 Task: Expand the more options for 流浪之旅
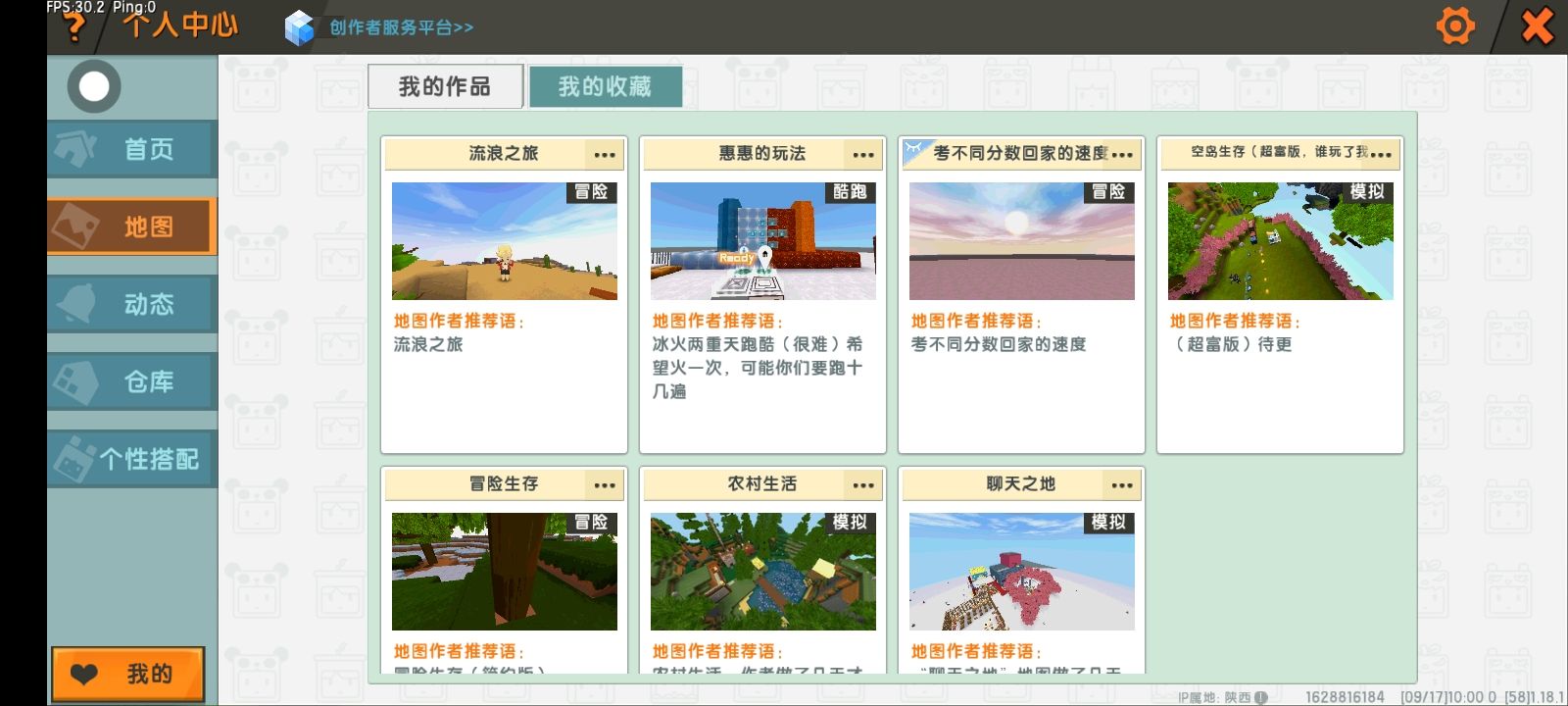[605, 154]
